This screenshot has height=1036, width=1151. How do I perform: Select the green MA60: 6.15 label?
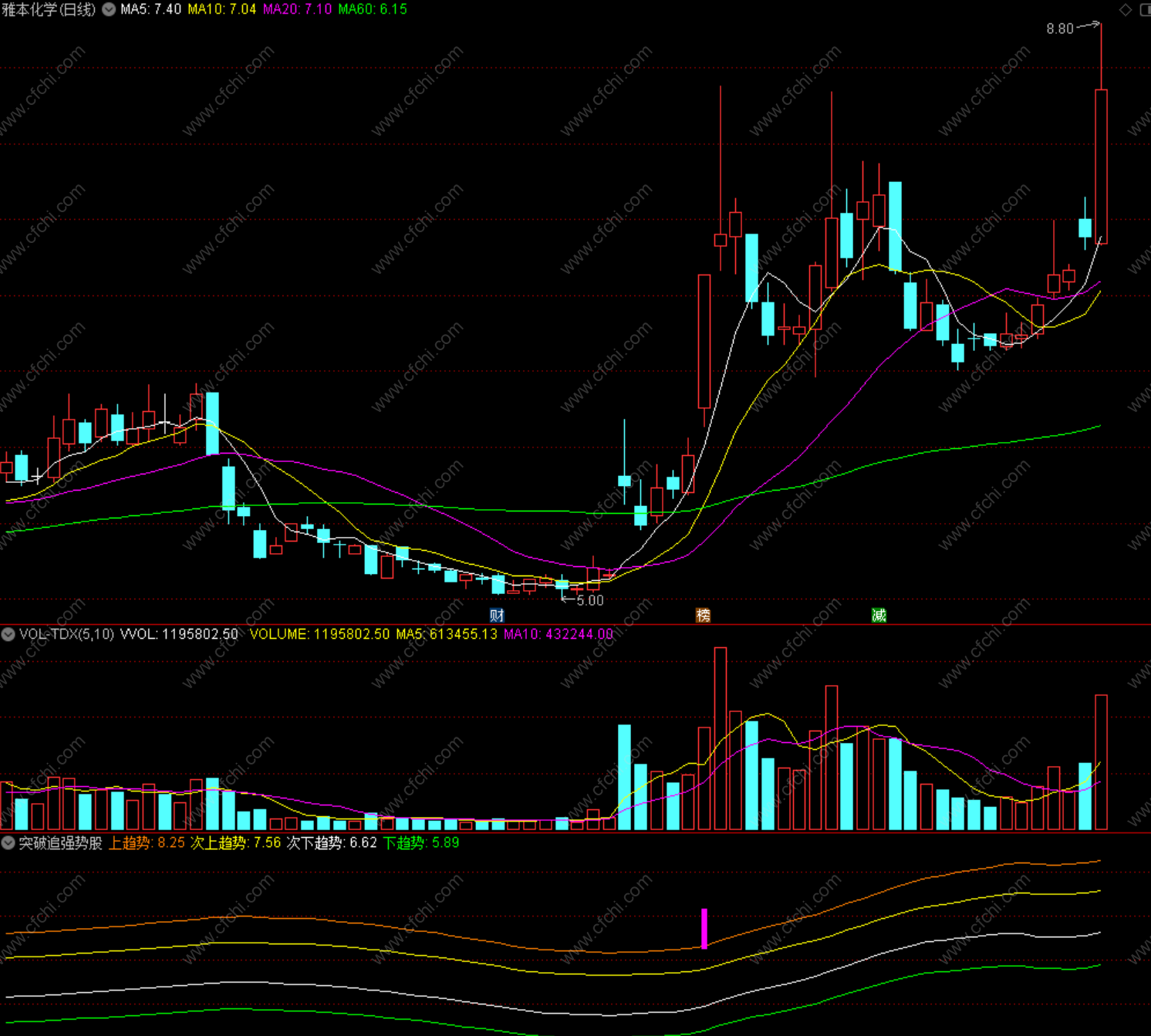(373, 9)
